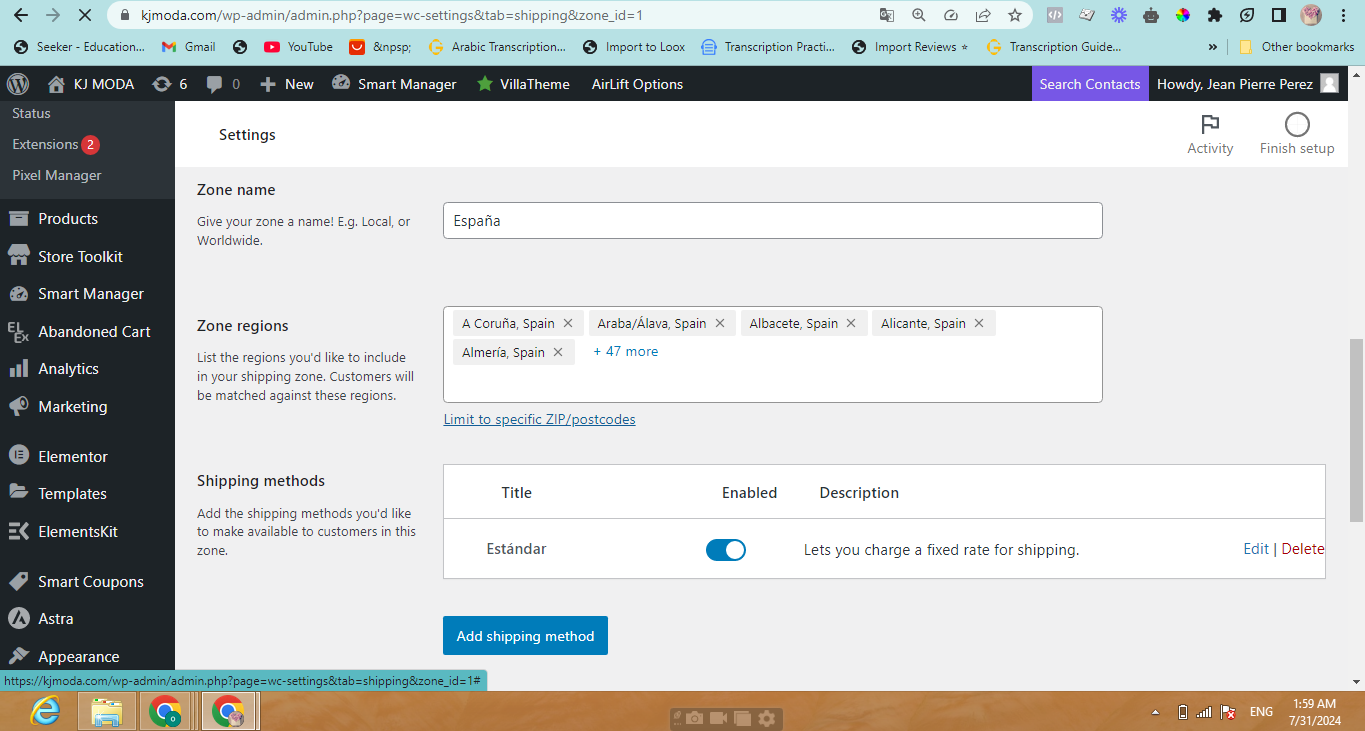Image resolution: width=1365 pixels, height=731 pixels.
Task: Open the Chrome extensions puzzle icon
Action: pyautogui.click(x=1215, y=15)
